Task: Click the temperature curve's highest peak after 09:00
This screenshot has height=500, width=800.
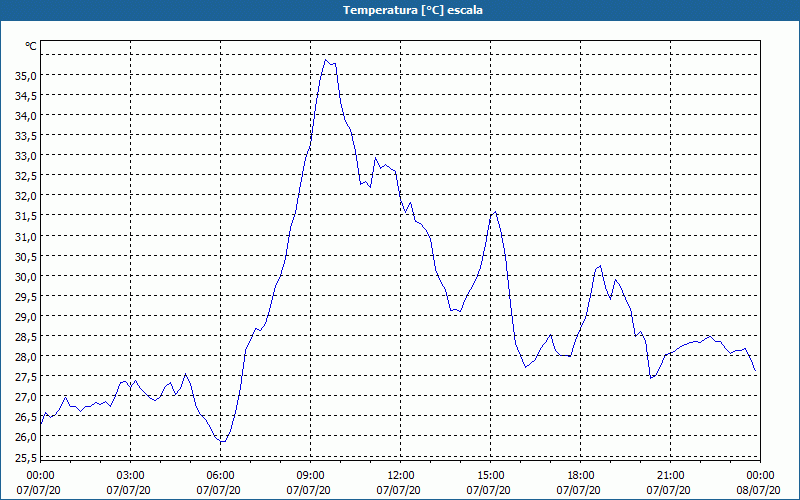Action: click(326, 60)
